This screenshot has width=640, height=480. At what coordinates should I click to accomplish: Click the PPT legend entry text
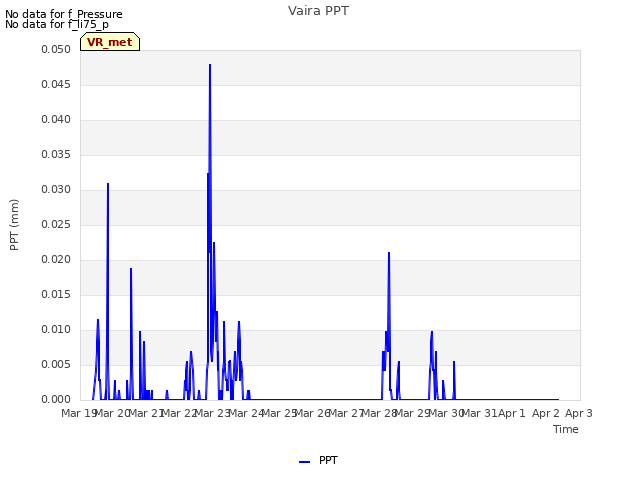click(x=328, y=460)
